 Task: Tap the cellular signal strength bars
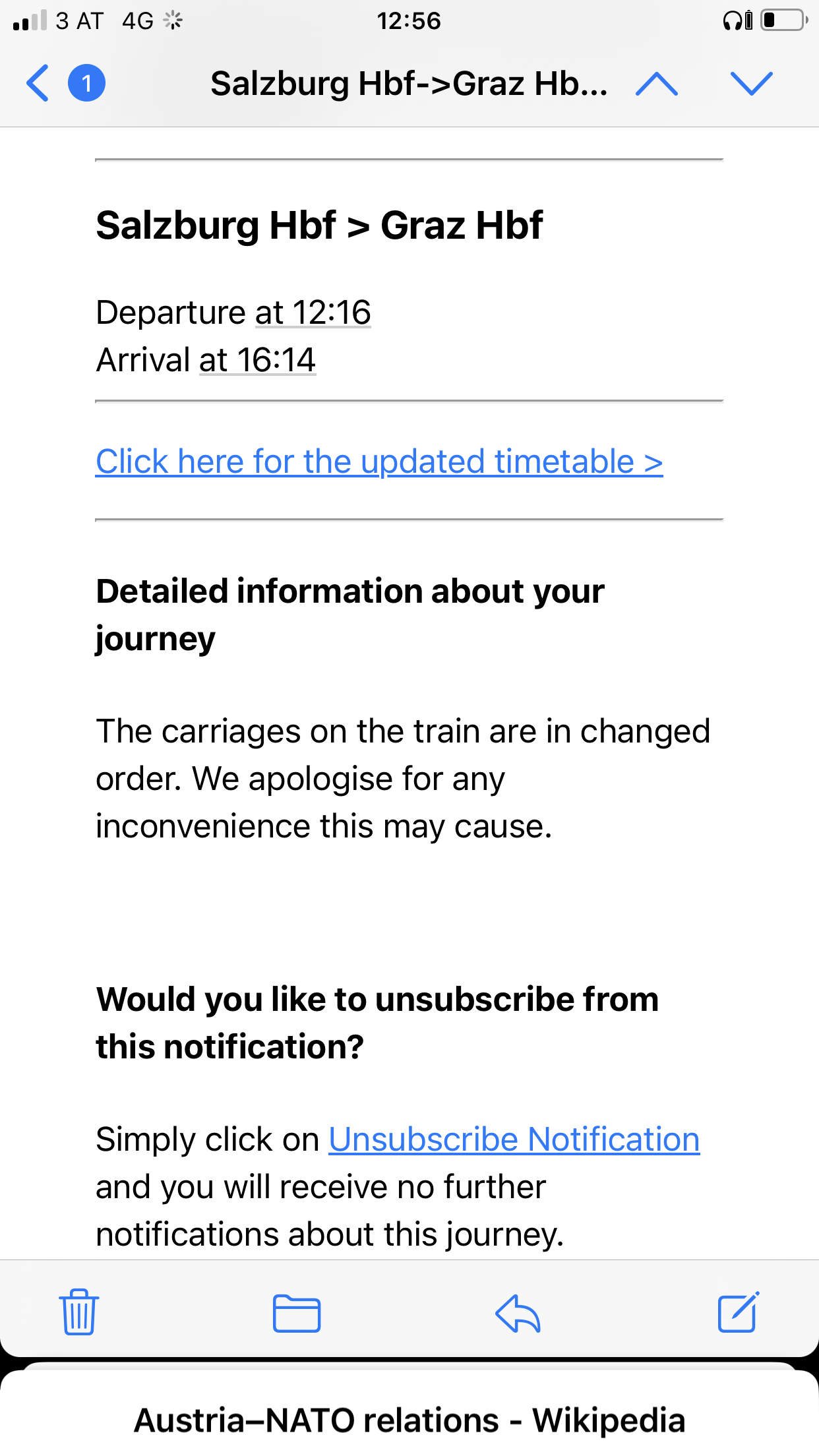point(30,21)
